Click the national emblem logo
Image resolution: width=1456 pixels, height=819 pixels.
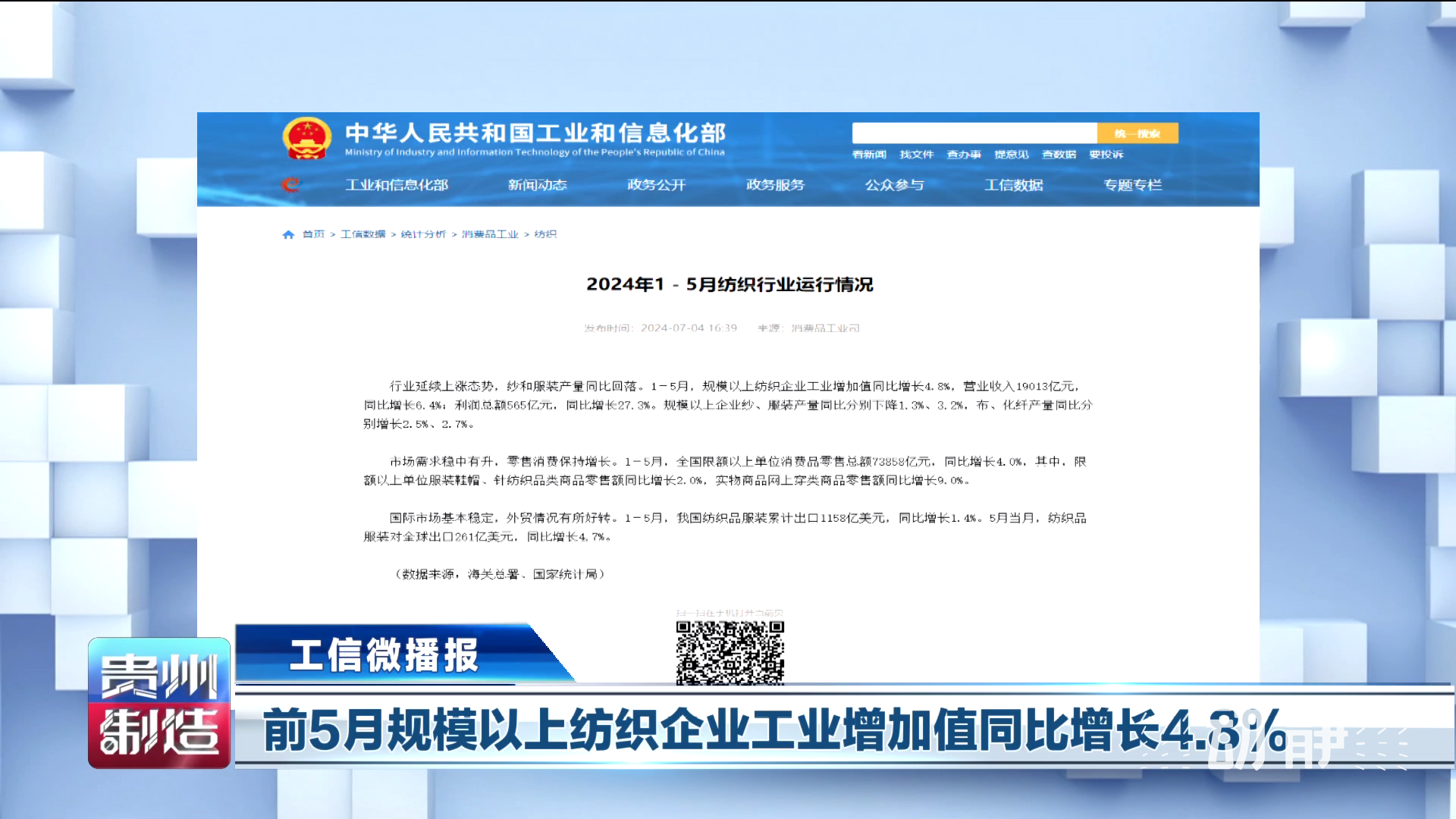point(306,138)
